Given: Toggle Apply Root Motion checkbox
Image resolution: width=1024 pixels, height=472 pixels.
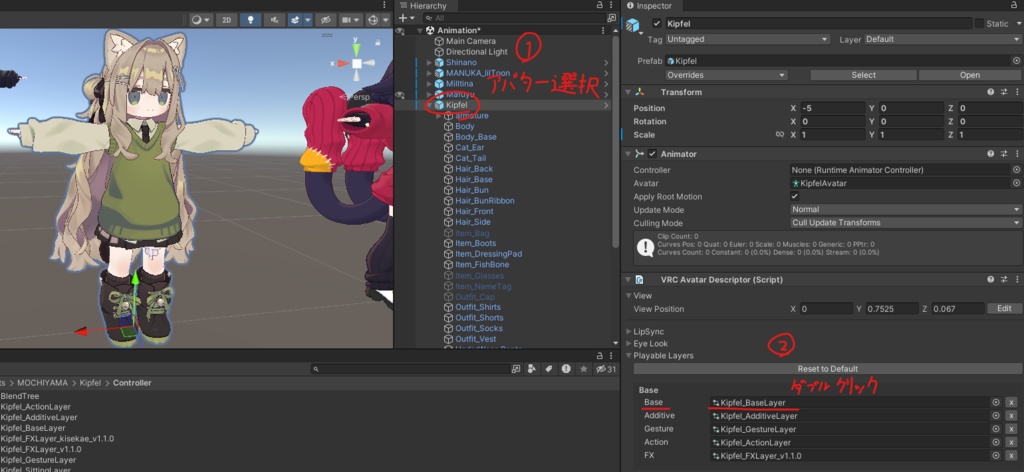Looking at the screenshot, I should coord(795,197).
